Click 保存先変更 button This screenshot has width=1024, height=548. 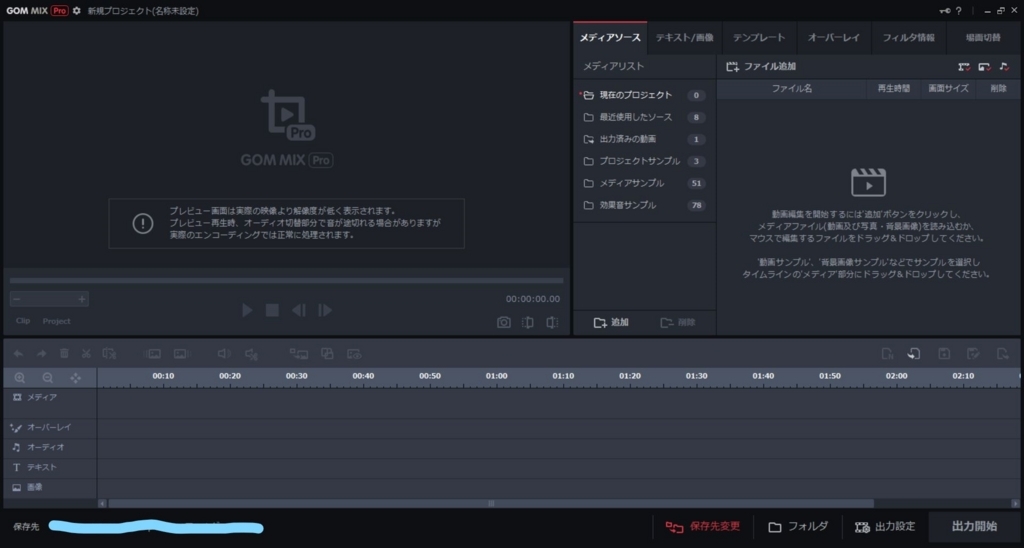click(x=703, y=526)
